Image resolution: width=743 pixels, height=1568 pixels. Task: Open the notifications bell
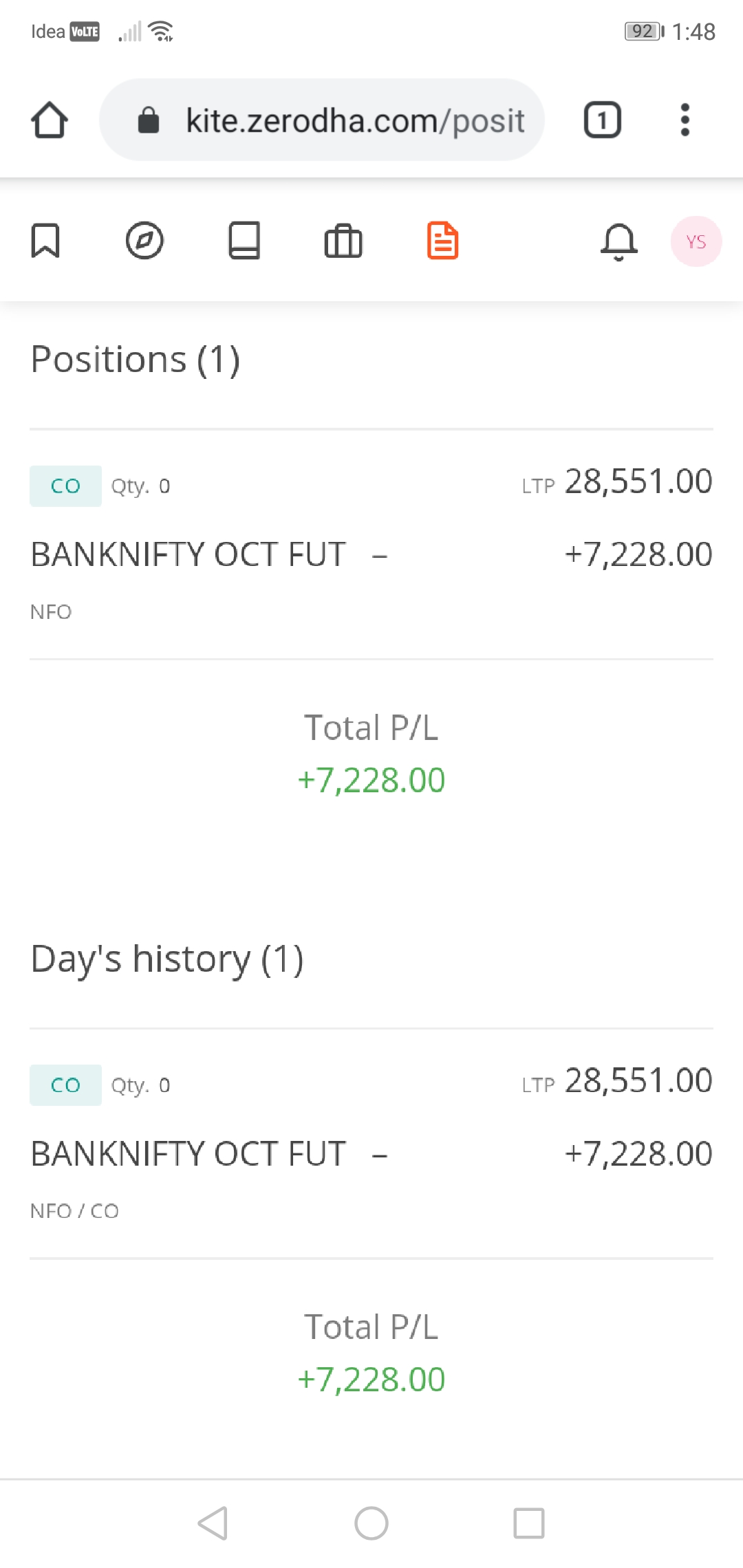tap(619, 241)
